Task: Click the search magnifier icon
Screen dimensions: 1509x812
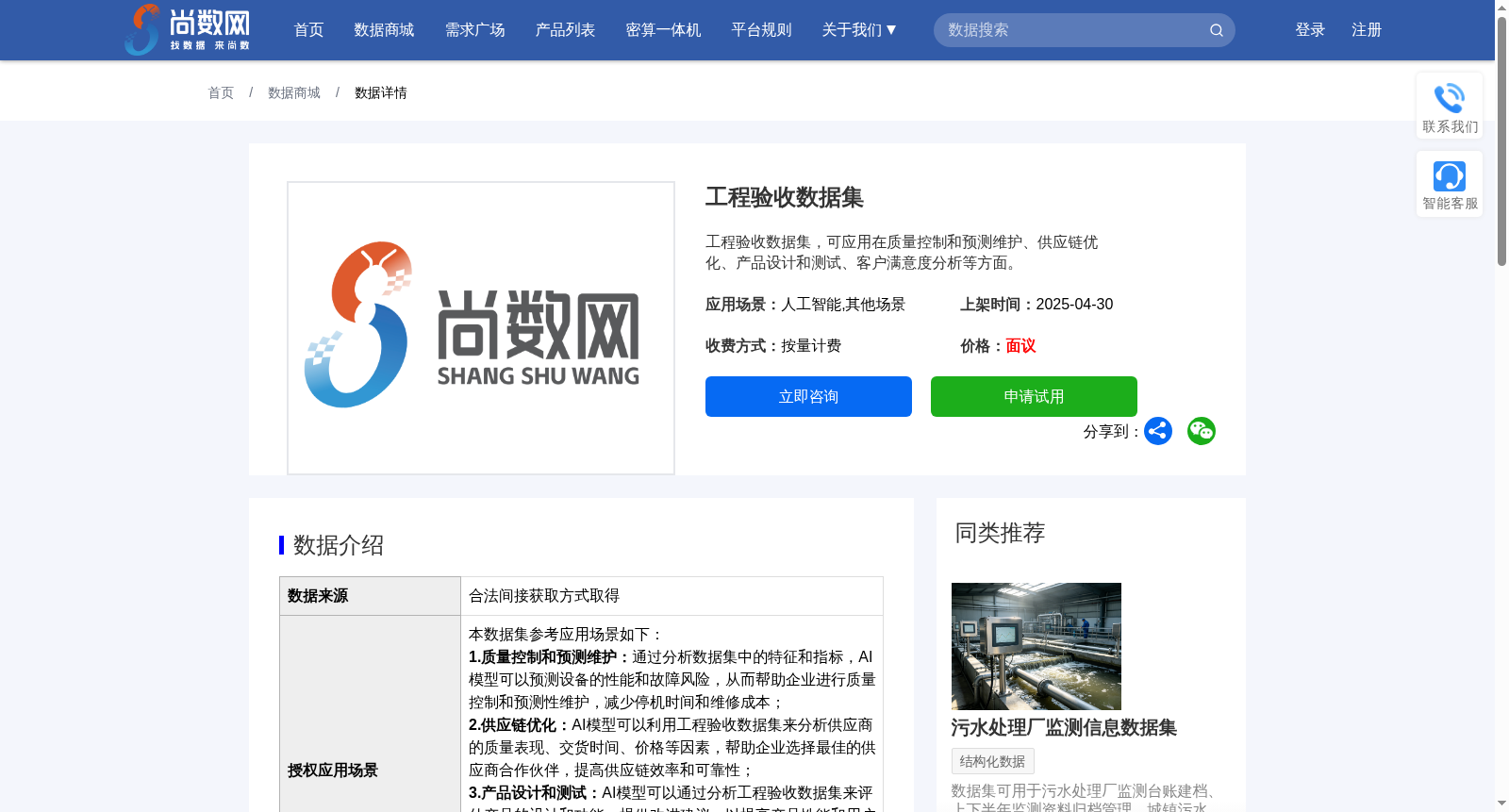Action: click(1217, 30)
